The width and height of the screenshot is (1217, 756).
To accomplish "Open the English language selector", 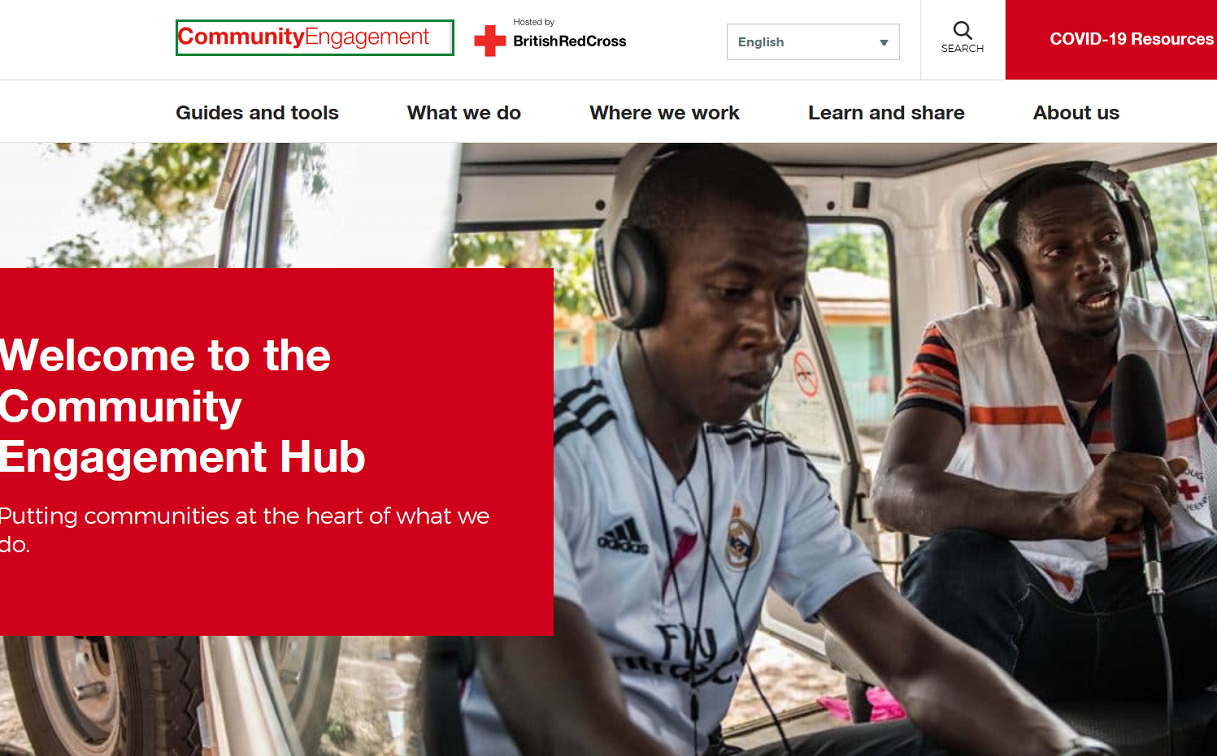I will click(813, 42).
